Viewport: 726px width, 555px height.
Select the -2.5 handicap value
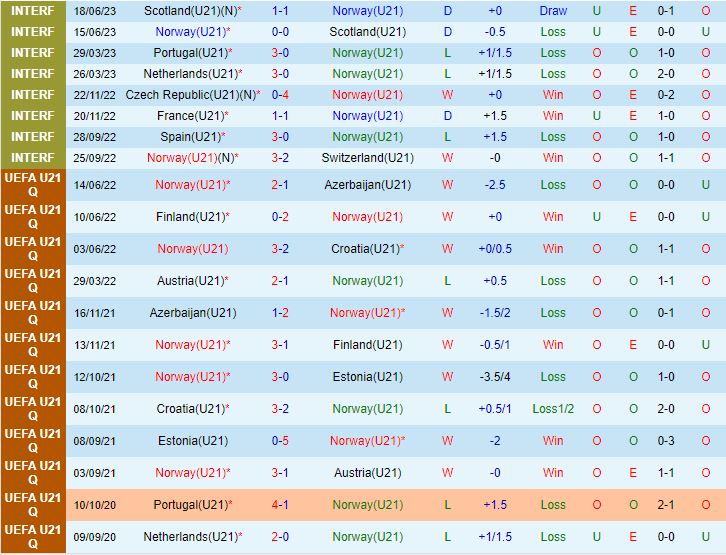[494, 185]
